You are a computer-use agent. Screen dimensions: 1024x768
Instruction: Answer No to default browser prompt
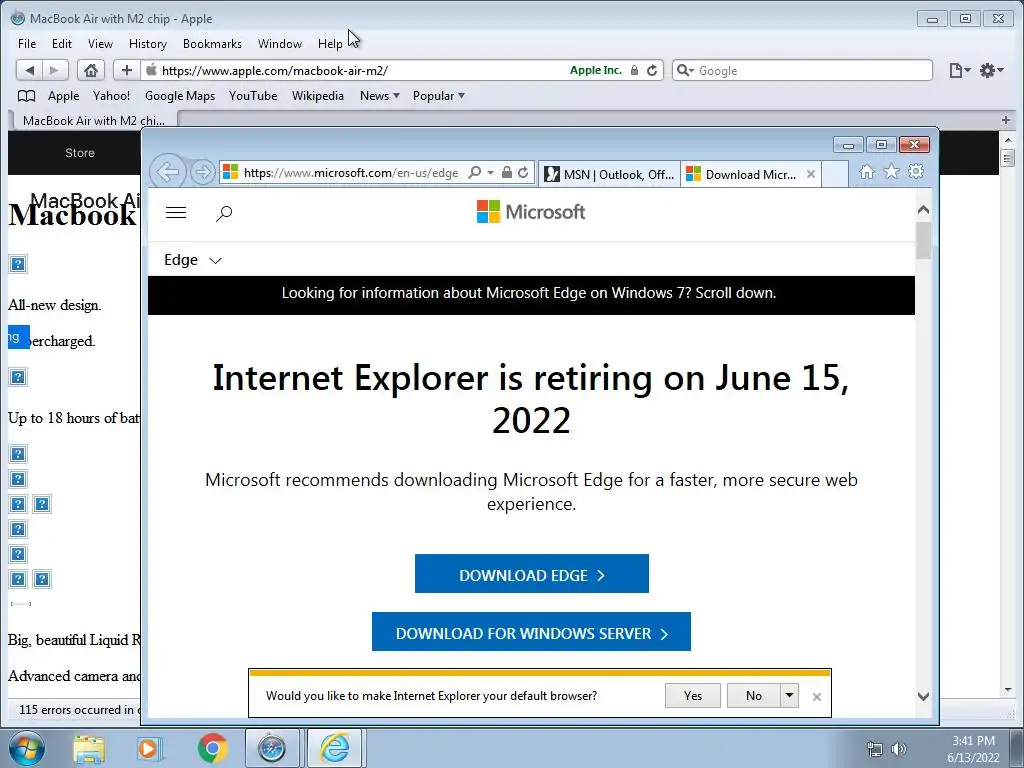tap(754, 696)
